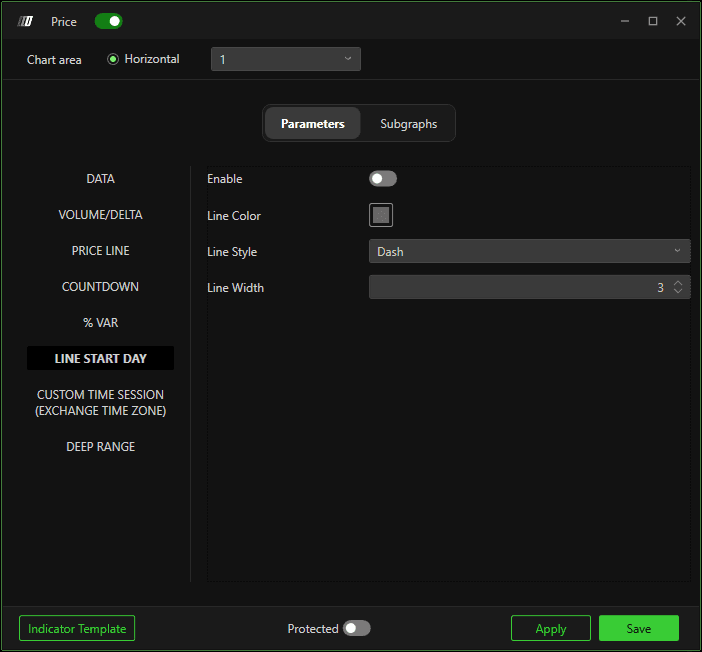
Task: Open the DATA section
Action: pyautogui.click(x=100, y=179)
